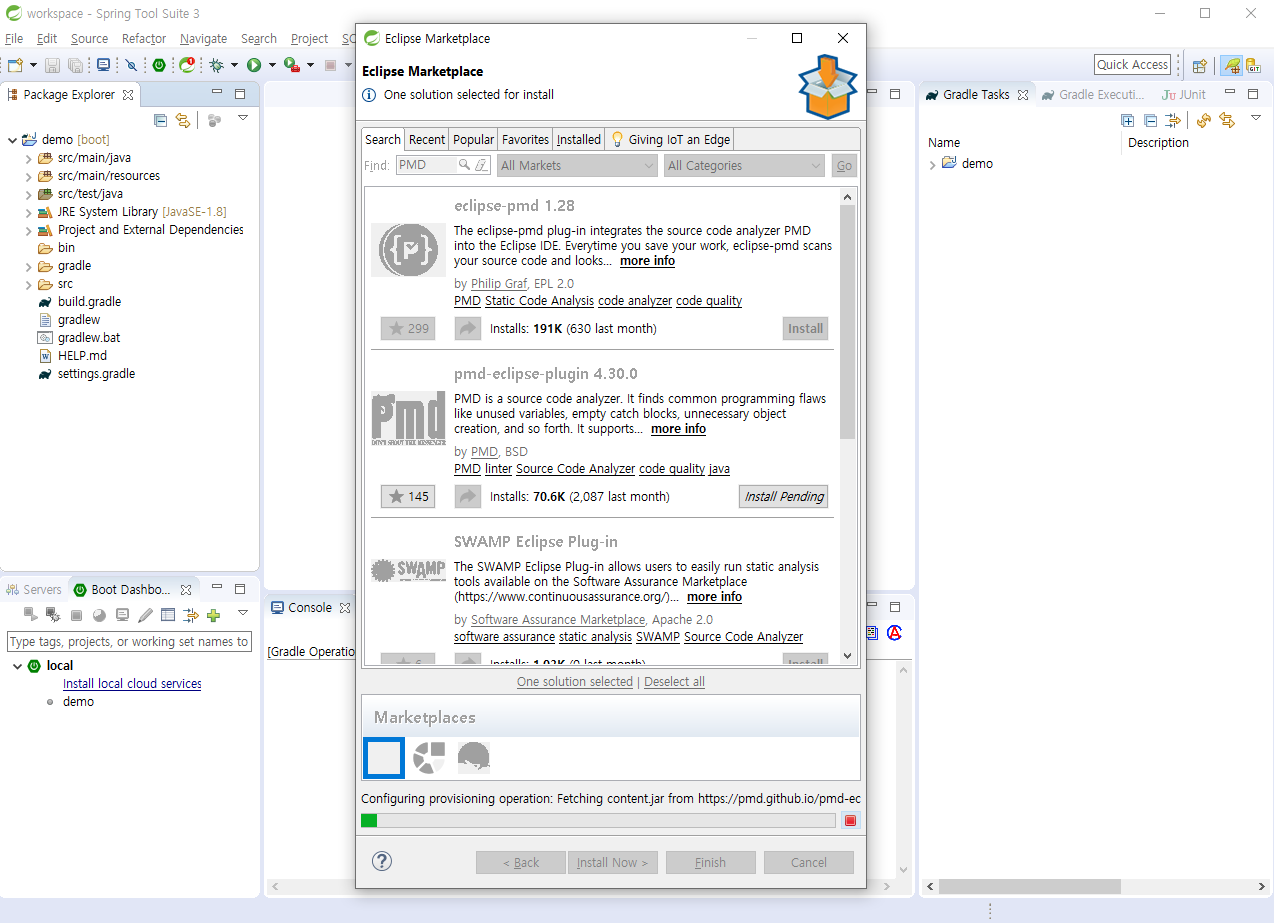This screenshot has height=923, width=1274.
Task: Click Cancel in Eclipse Marketplace dialog
Action: [809, 862]
